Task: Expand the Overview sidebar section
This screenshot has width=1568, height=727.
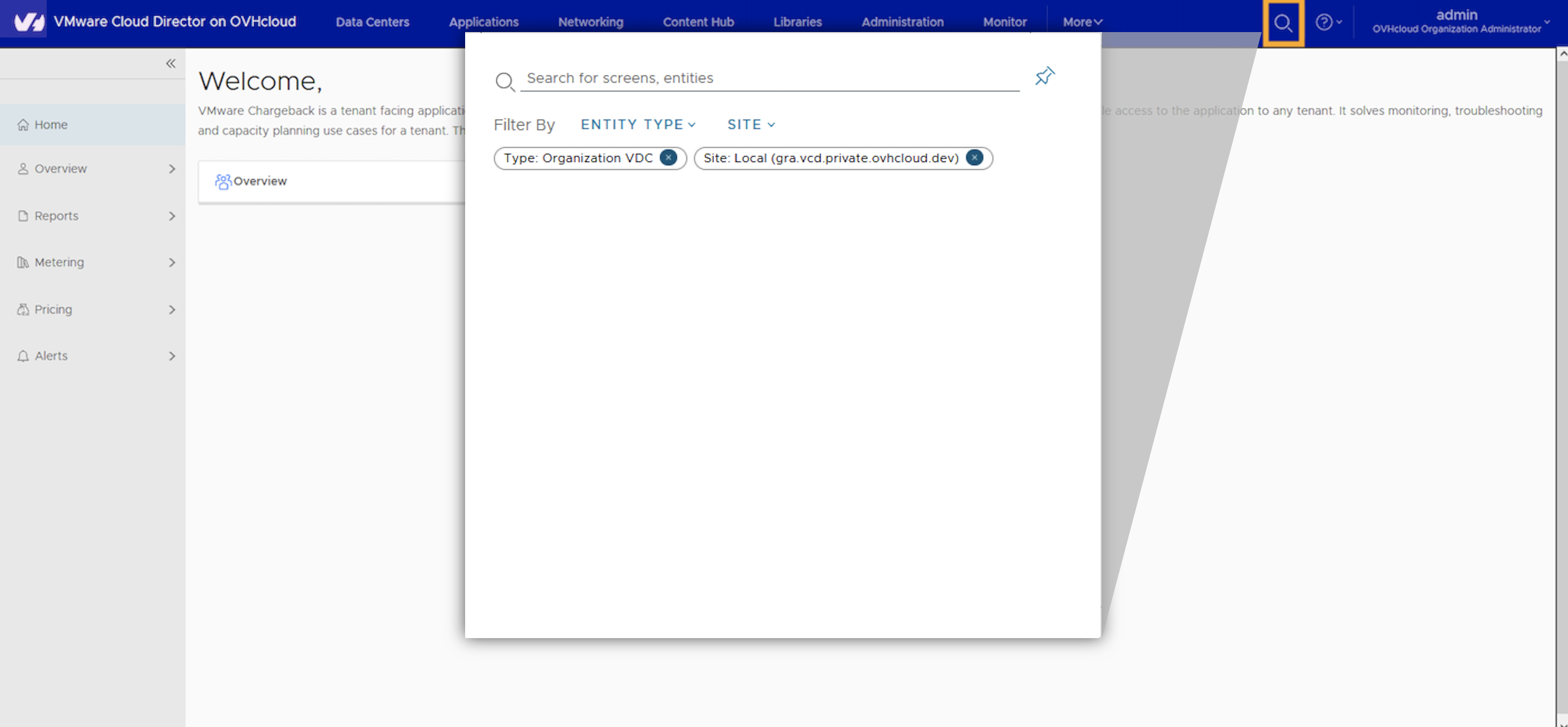Action: tap(172, 168)
